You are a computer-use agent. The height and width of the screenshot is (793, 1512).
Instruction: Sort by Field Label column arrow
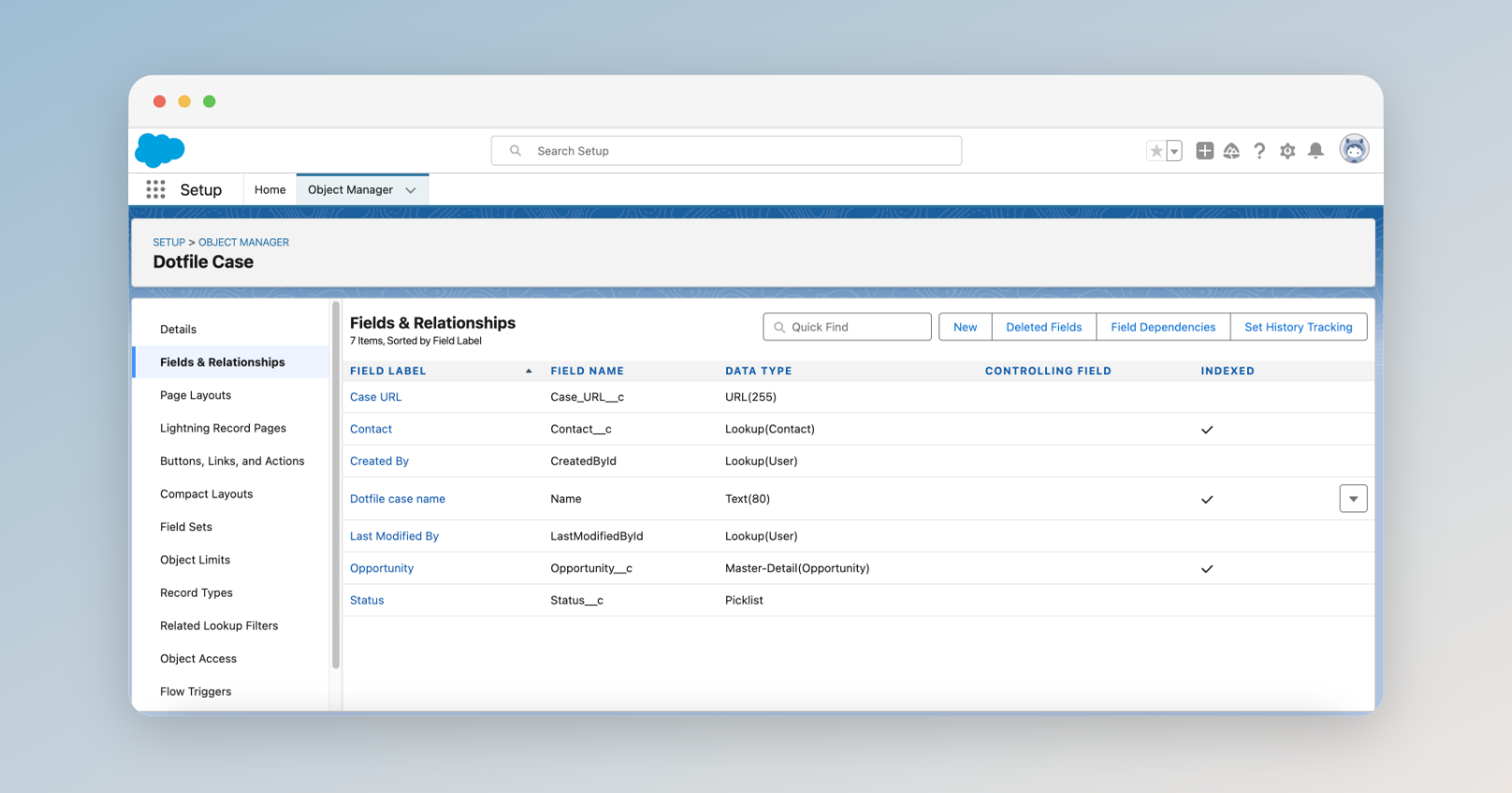coord(529,371)
